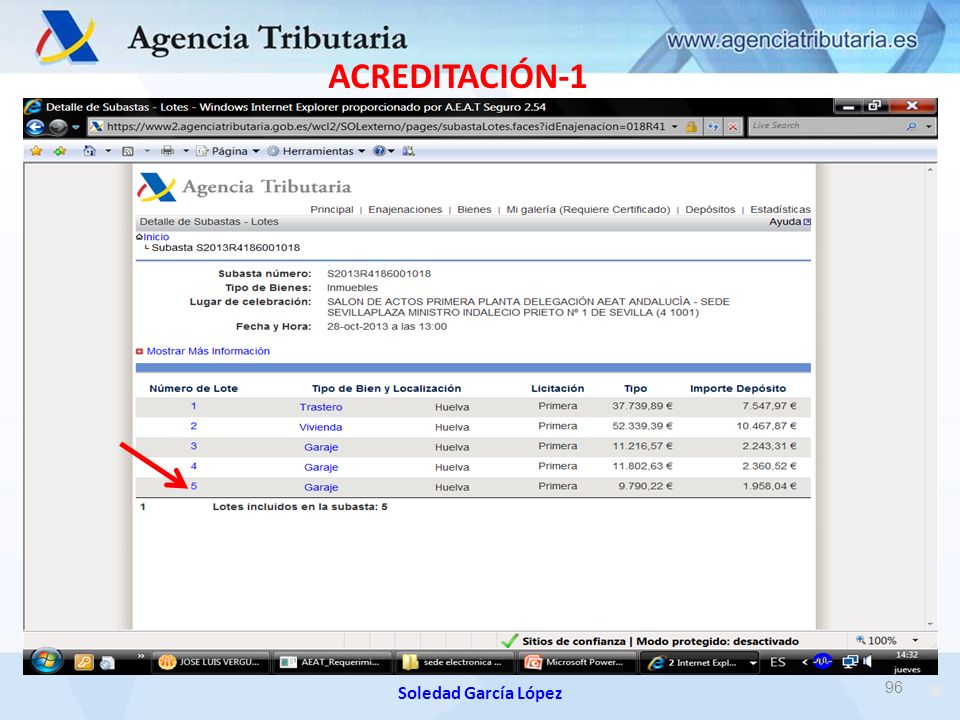Open the search provider dropdown arrow
This screenshot has height=720, width=960.
[x=929, y=127]
